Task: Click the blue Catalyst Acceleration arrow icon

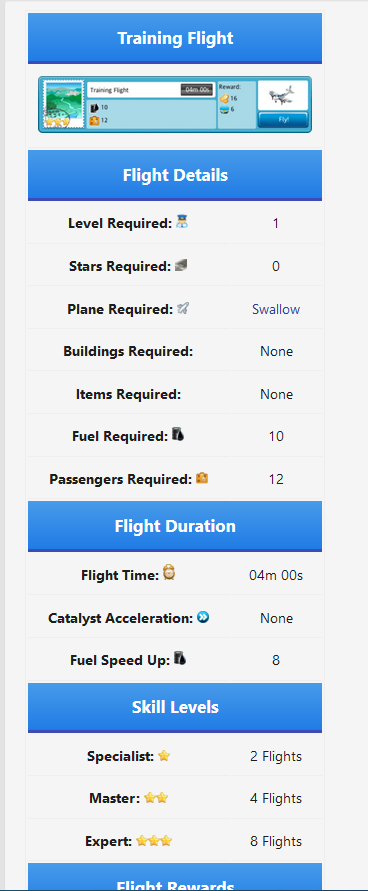Action: [203, 617]
